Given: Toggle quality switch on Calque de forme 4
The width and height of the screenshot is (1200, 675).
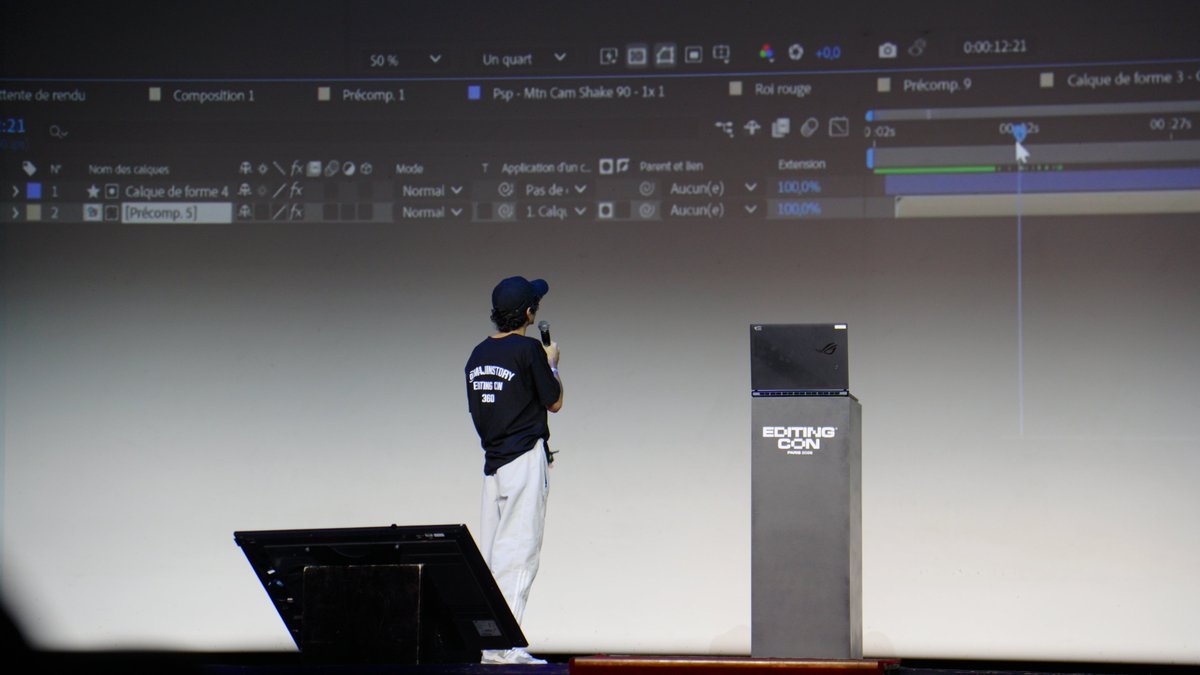Looking at the screenshot, I should pos(279,190).
